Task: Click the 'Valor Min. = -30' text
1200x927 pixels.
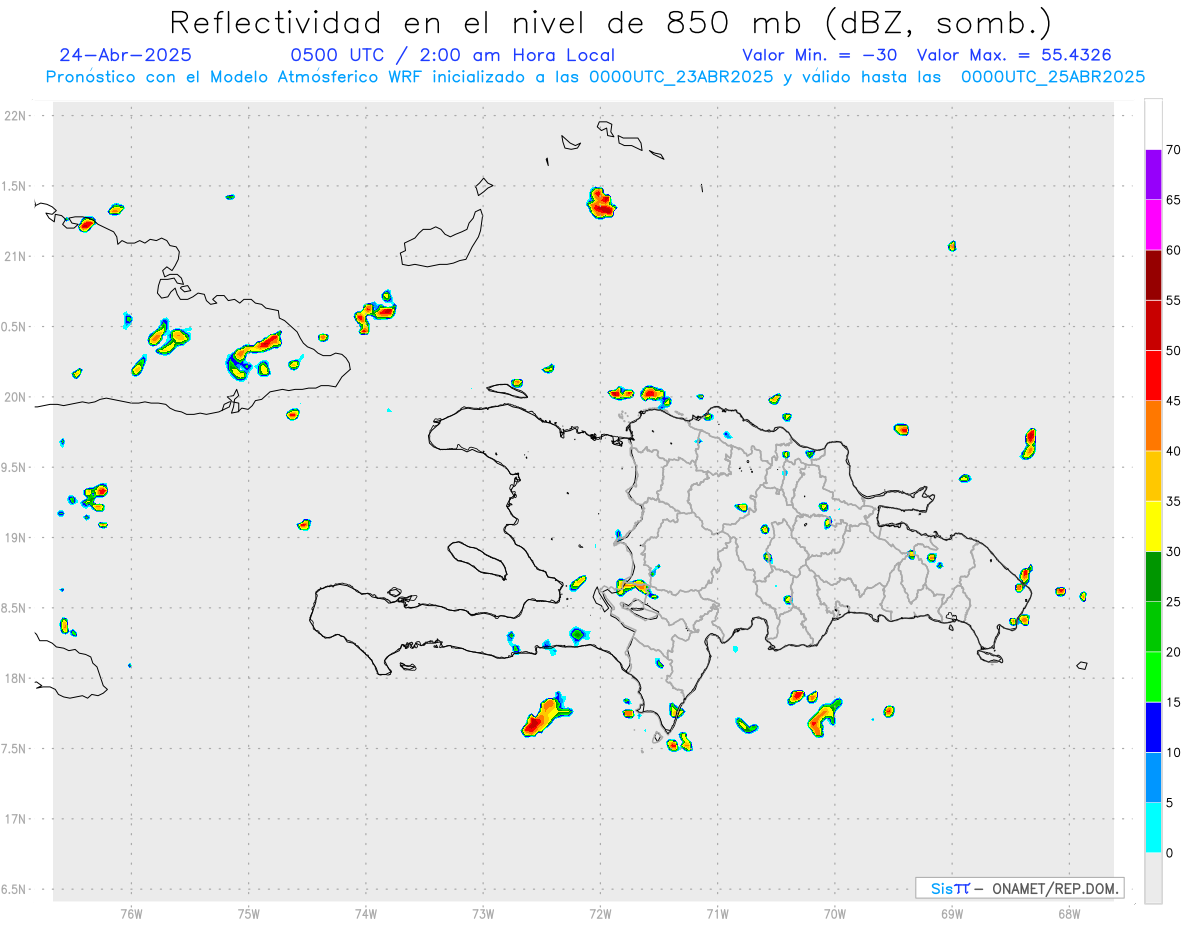Action: pos(820,55)
